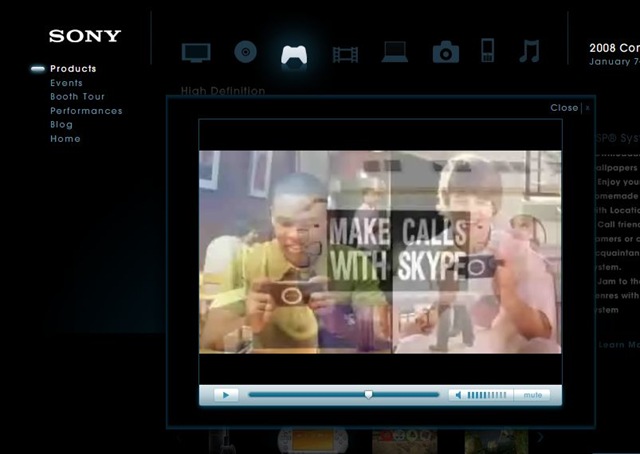Select the mobile phone category icon
Image resolution: width=640 pixels, height=454 pixels.
488,51
